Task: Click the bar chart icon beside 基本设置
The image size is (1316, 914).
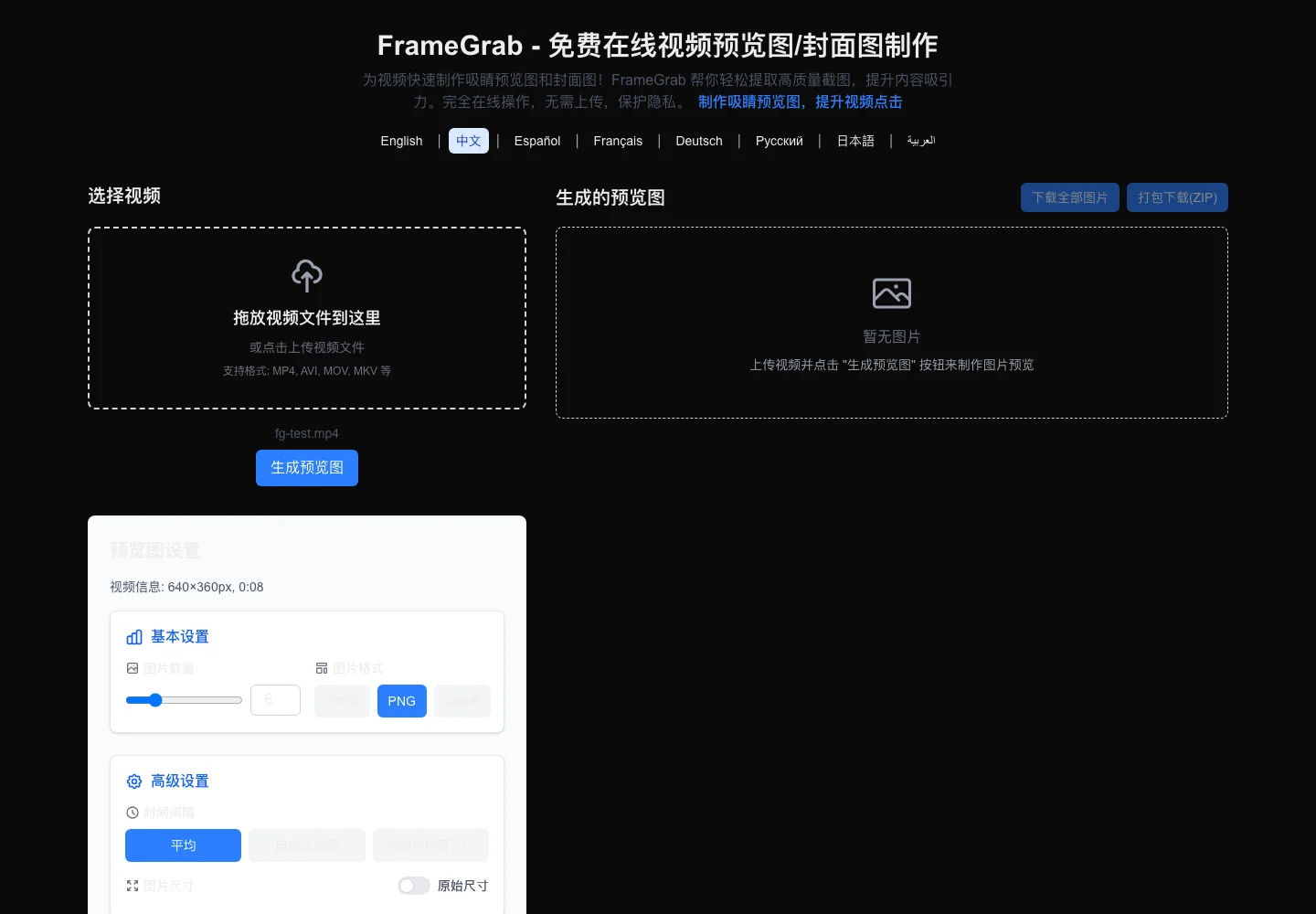Action: pyautogui.click(x=134, y=637)
